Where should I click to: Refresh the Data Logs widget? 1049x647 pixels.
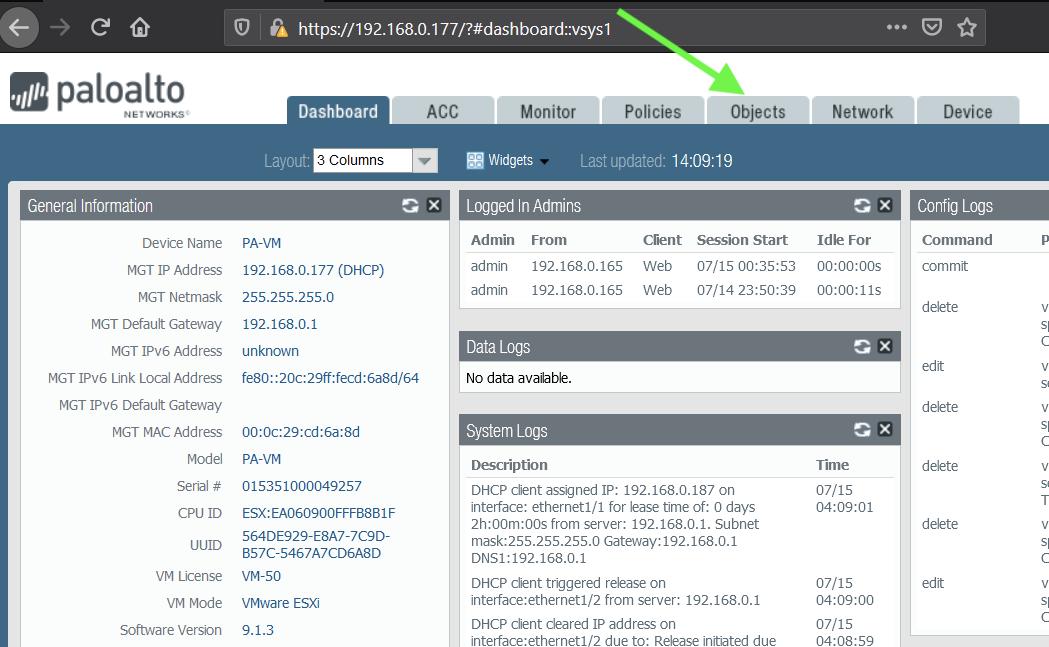tap(862, 346)
